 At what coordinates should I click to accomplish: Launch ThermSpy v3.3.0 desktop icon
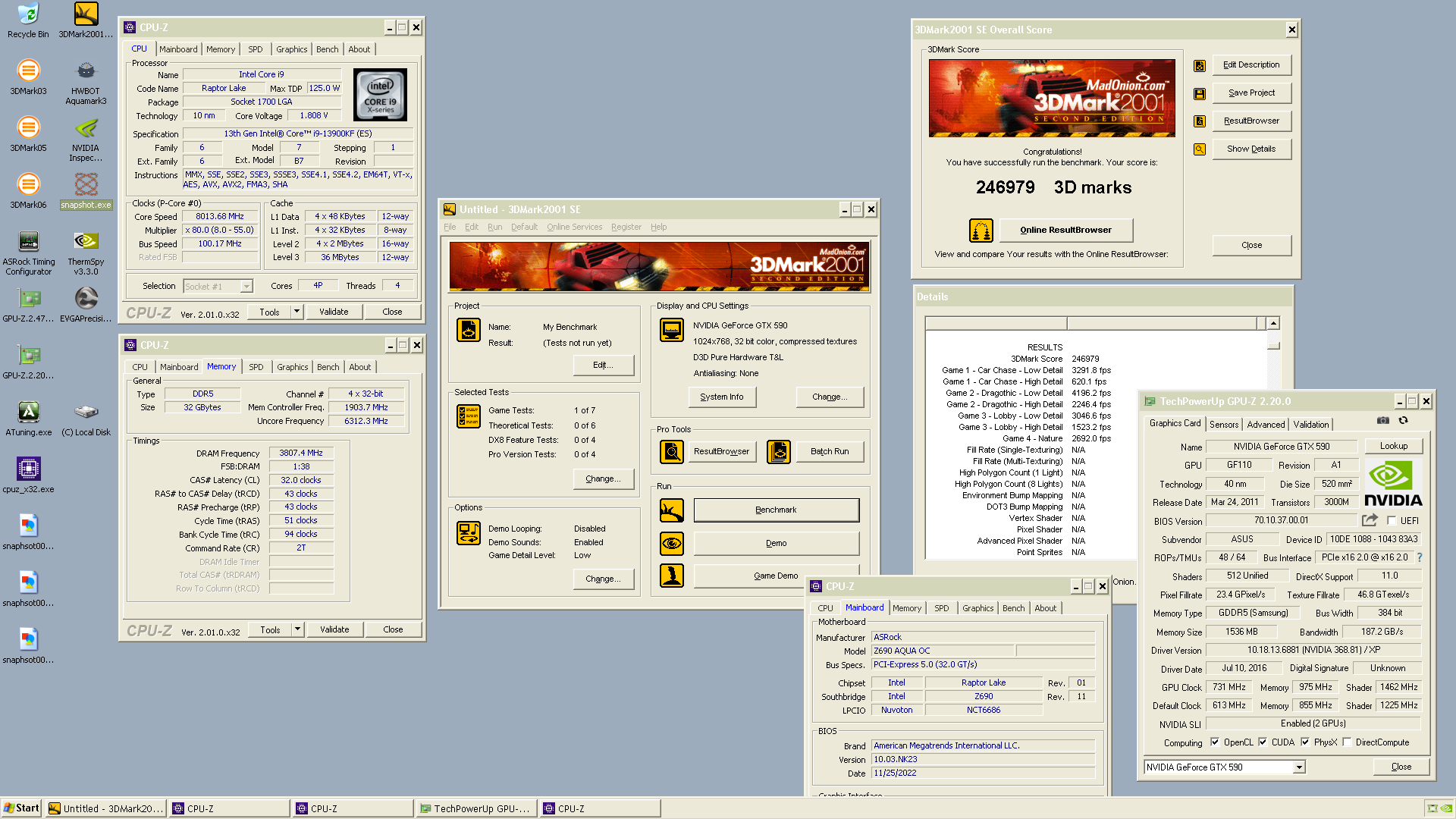point(86,253)
